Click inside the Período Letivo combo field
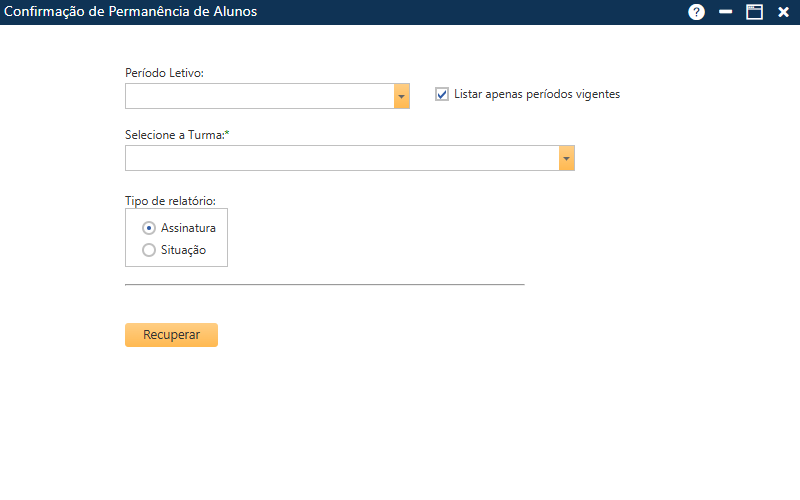This screenshot has height=500, width=800. coord(259,96)
